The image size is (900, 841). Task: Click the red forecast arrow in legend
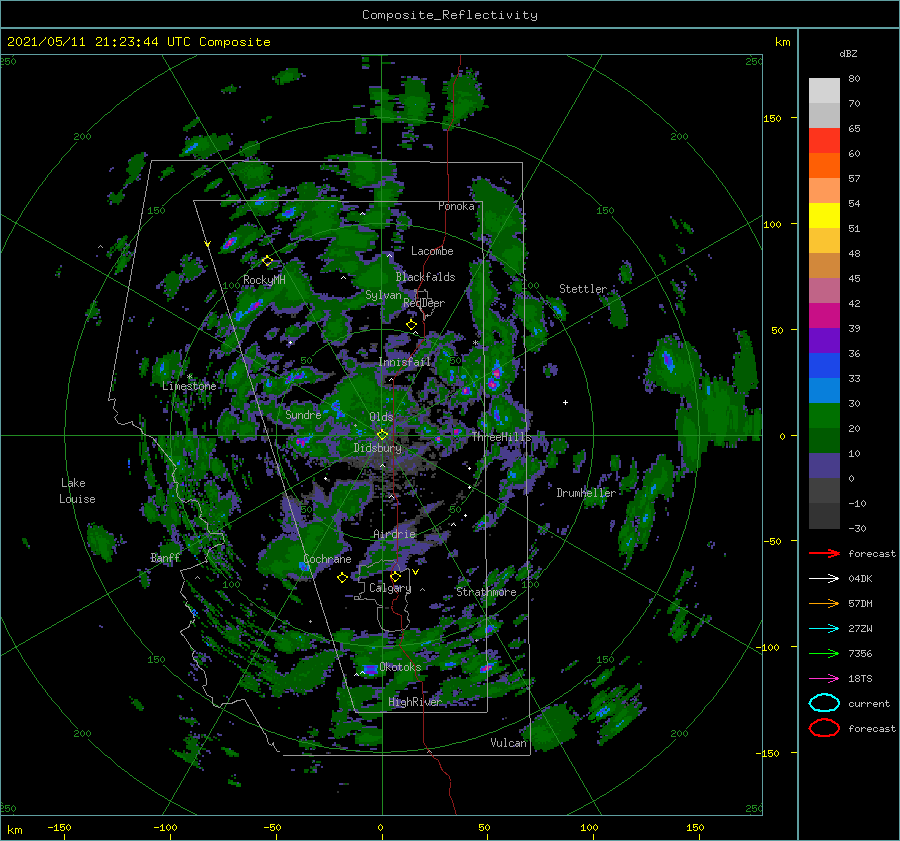tap(824, 553)
